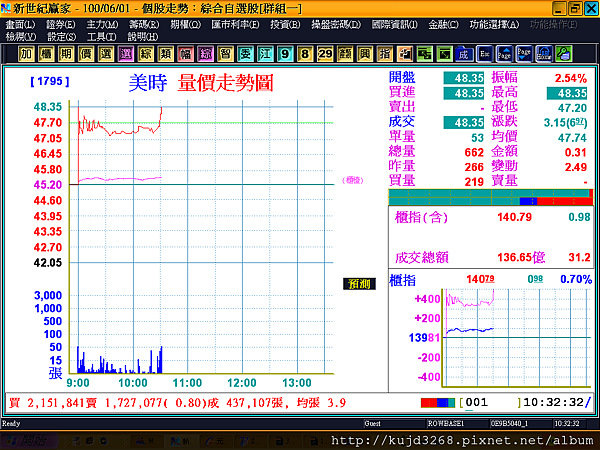Select the yellow 選 toolbar icon

pyautogui.click(x=106, y=54)
